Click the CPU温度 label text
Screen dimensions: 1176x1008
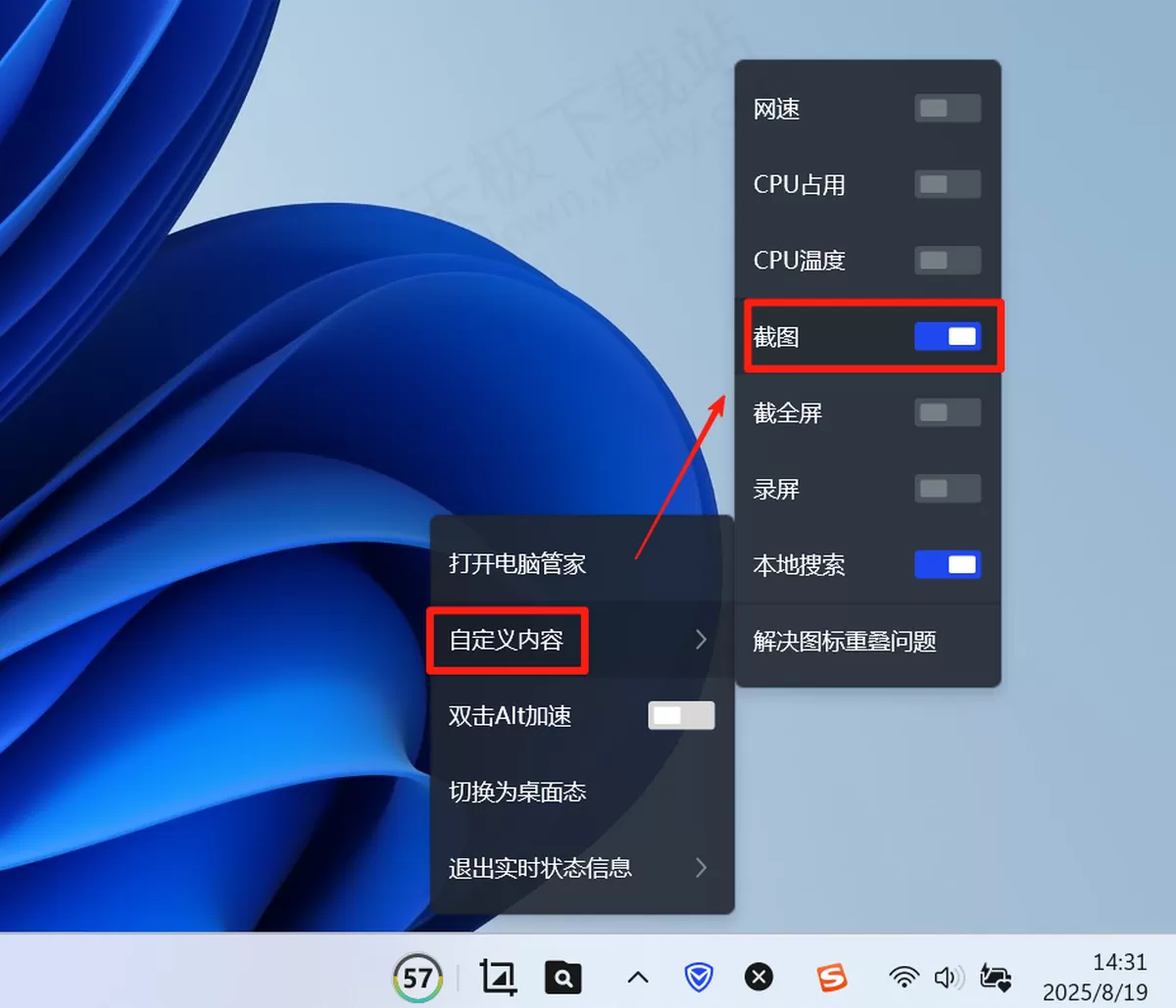pyautogui.click(x=799, y=261)
